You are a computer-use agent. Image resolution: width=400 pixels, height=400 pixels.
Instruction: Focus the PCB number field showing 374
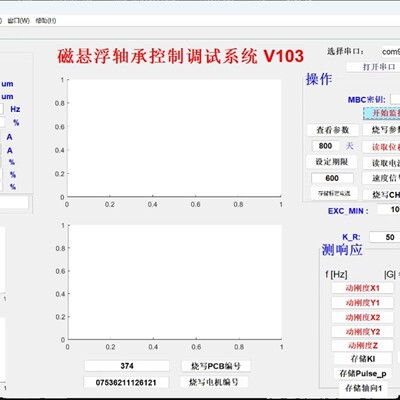[127, 366]
